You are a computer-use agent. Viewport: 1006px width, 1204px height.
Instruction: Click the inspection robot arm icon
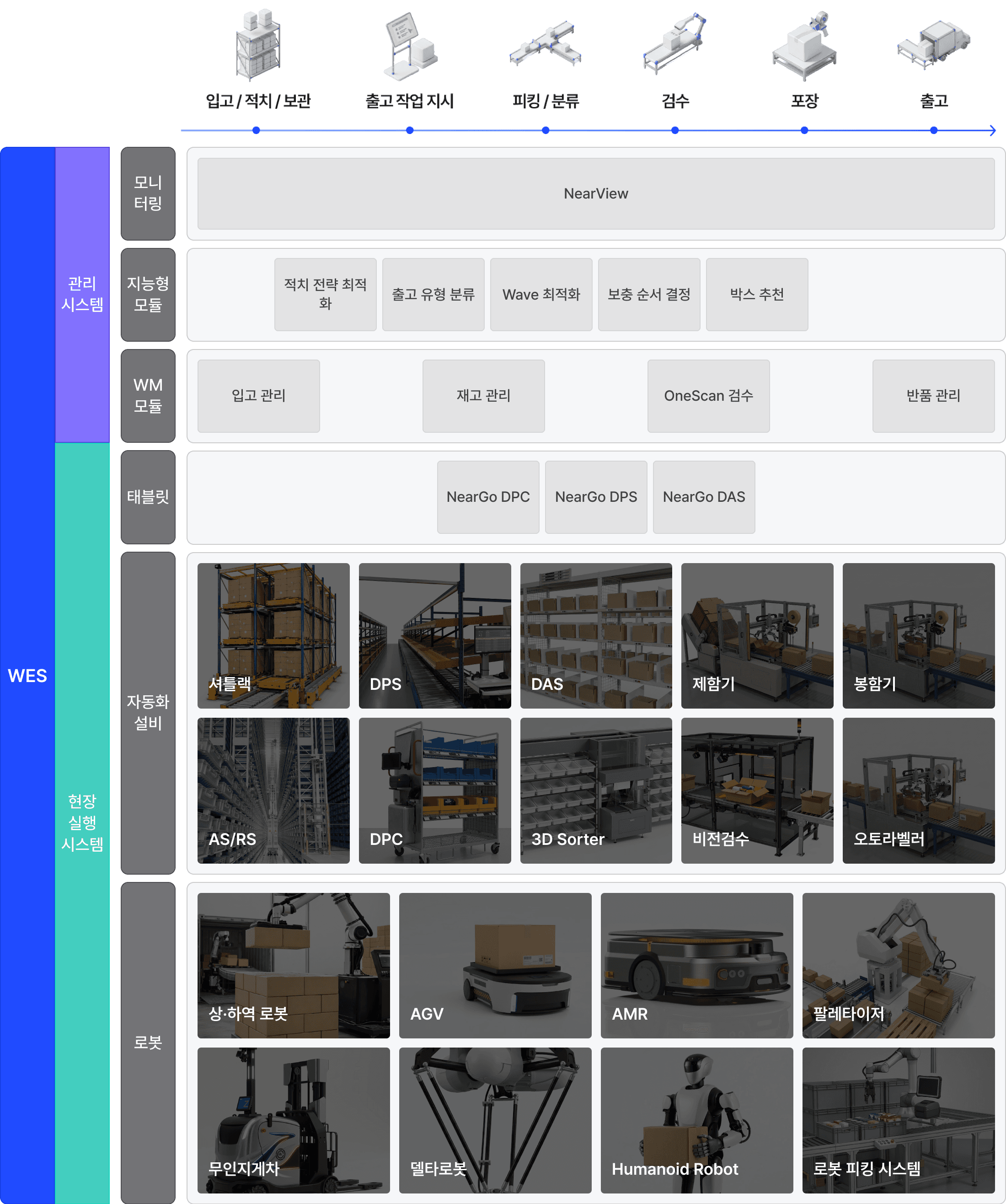point(674,43)
